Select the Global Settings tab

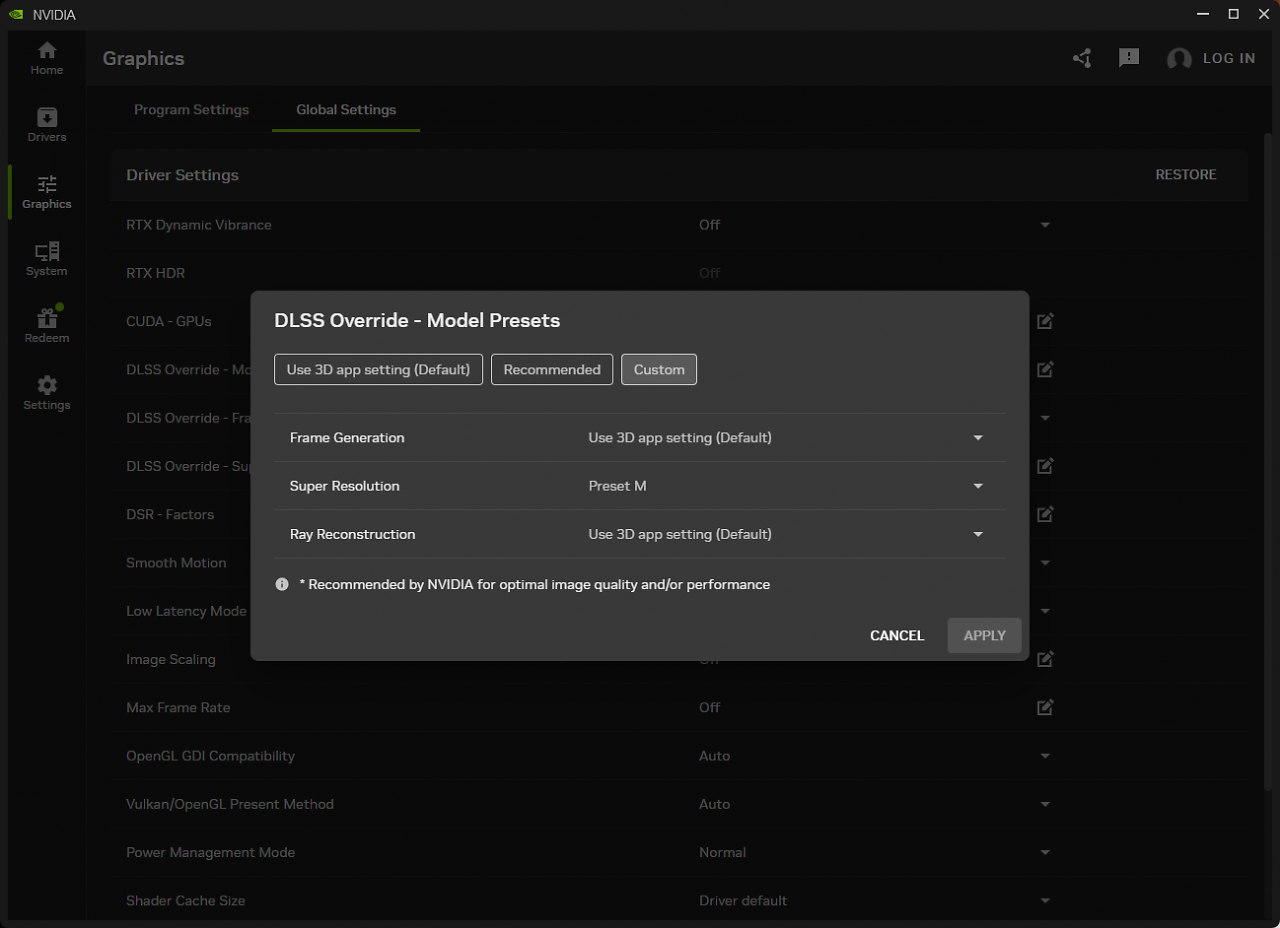[x=346, y=110]
